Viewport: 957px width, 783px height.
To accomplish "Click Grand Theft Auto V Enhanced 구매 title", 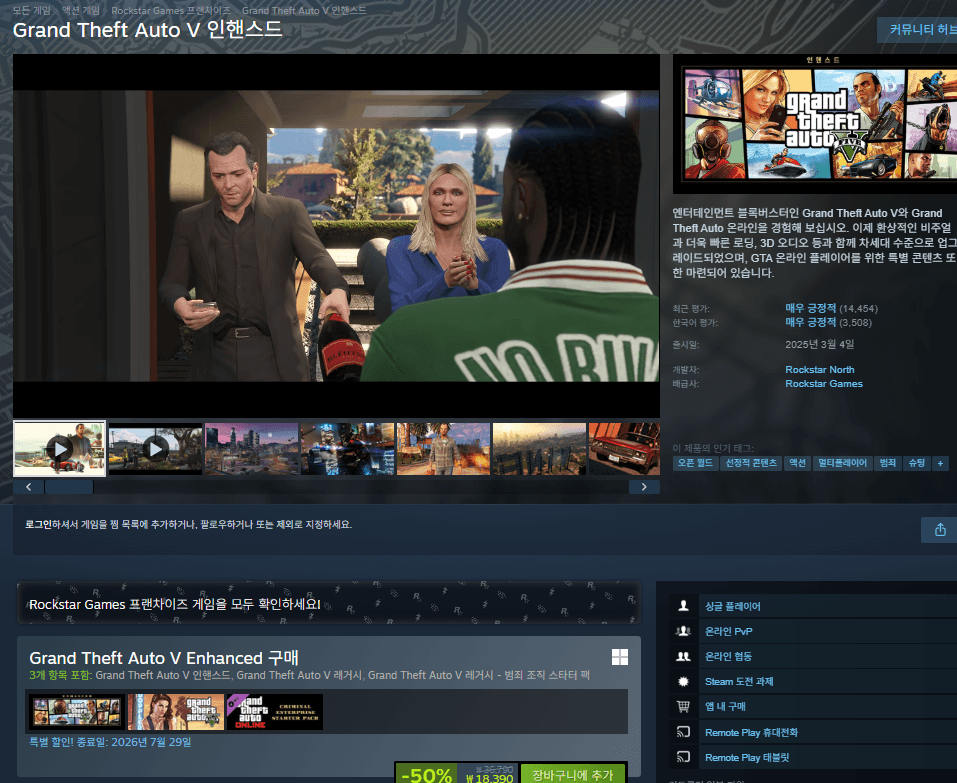I will click(164, 658).
